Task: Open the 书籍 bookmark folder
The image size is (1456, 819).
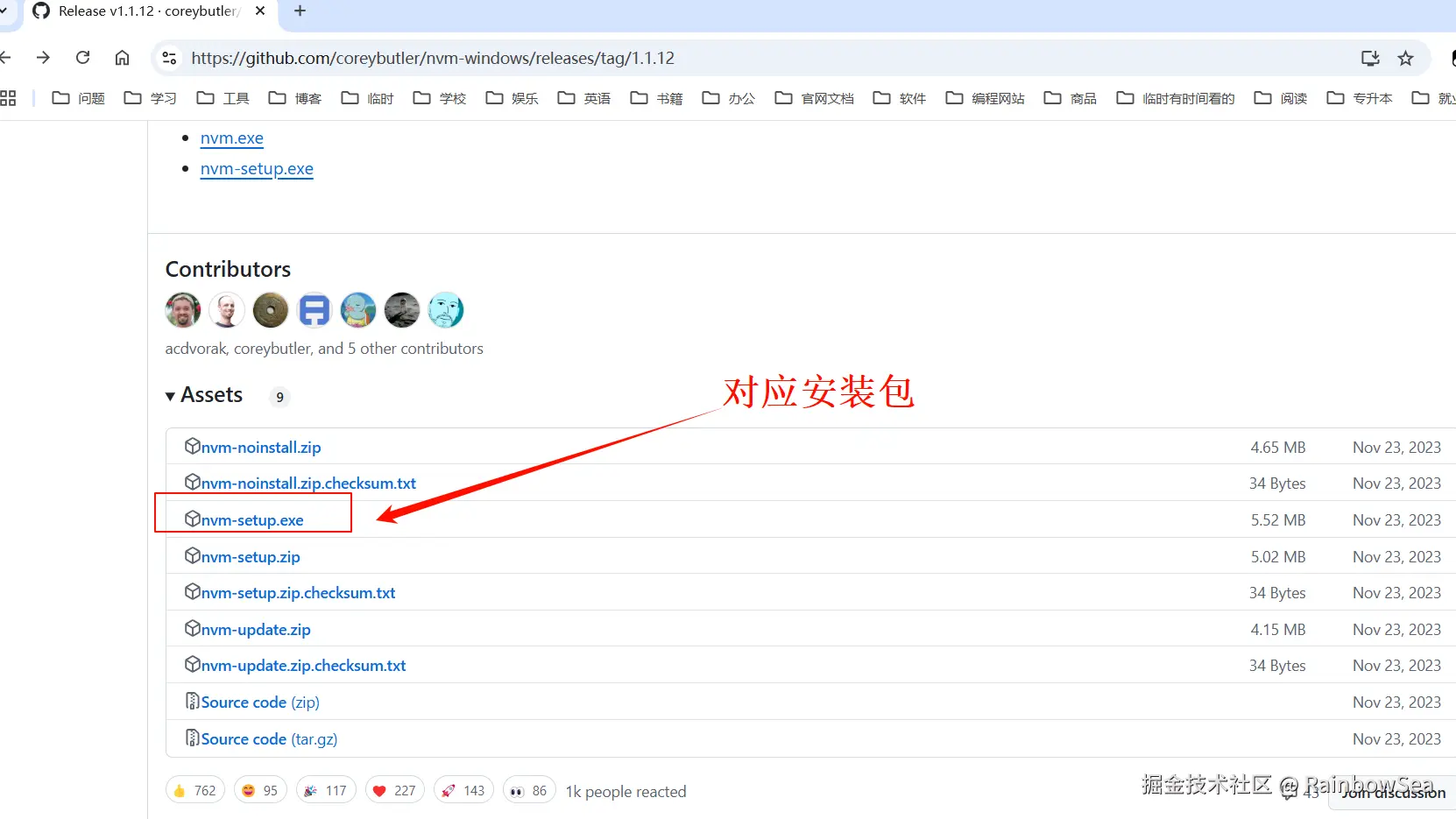Action: coord(657,98)
